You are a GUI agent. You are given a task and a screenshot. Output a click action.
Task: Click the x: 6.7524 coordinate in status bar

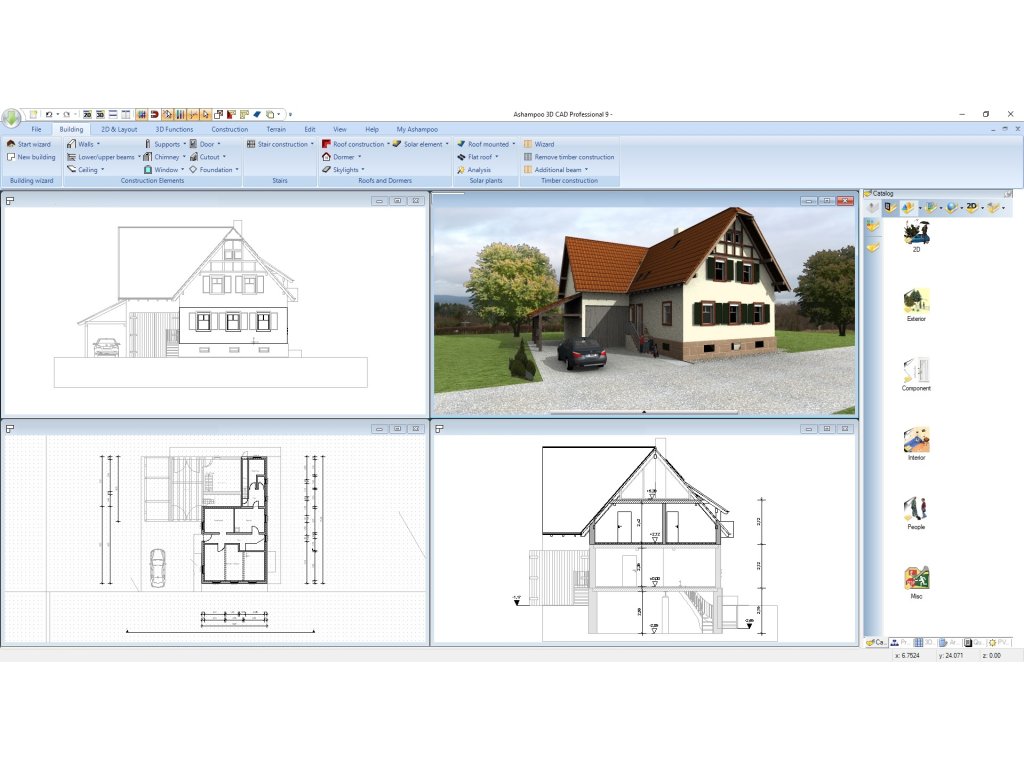point(907,656)
